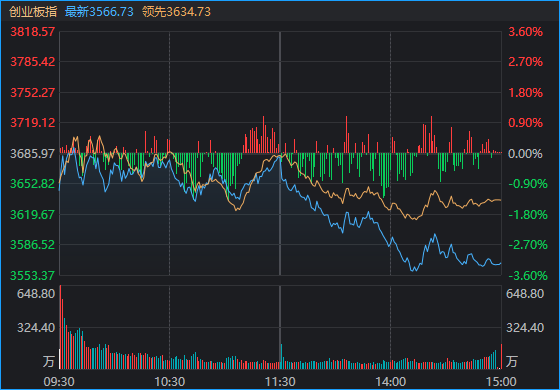
Task: Click the 创业板指 index title
Action: click(x=33, y=12)
